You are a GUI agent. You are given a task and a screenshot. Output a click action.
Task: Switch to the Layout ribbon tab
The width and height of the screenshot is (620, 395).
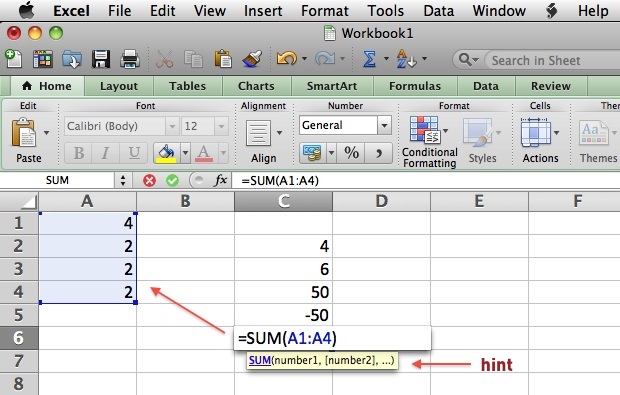point(119,86)
